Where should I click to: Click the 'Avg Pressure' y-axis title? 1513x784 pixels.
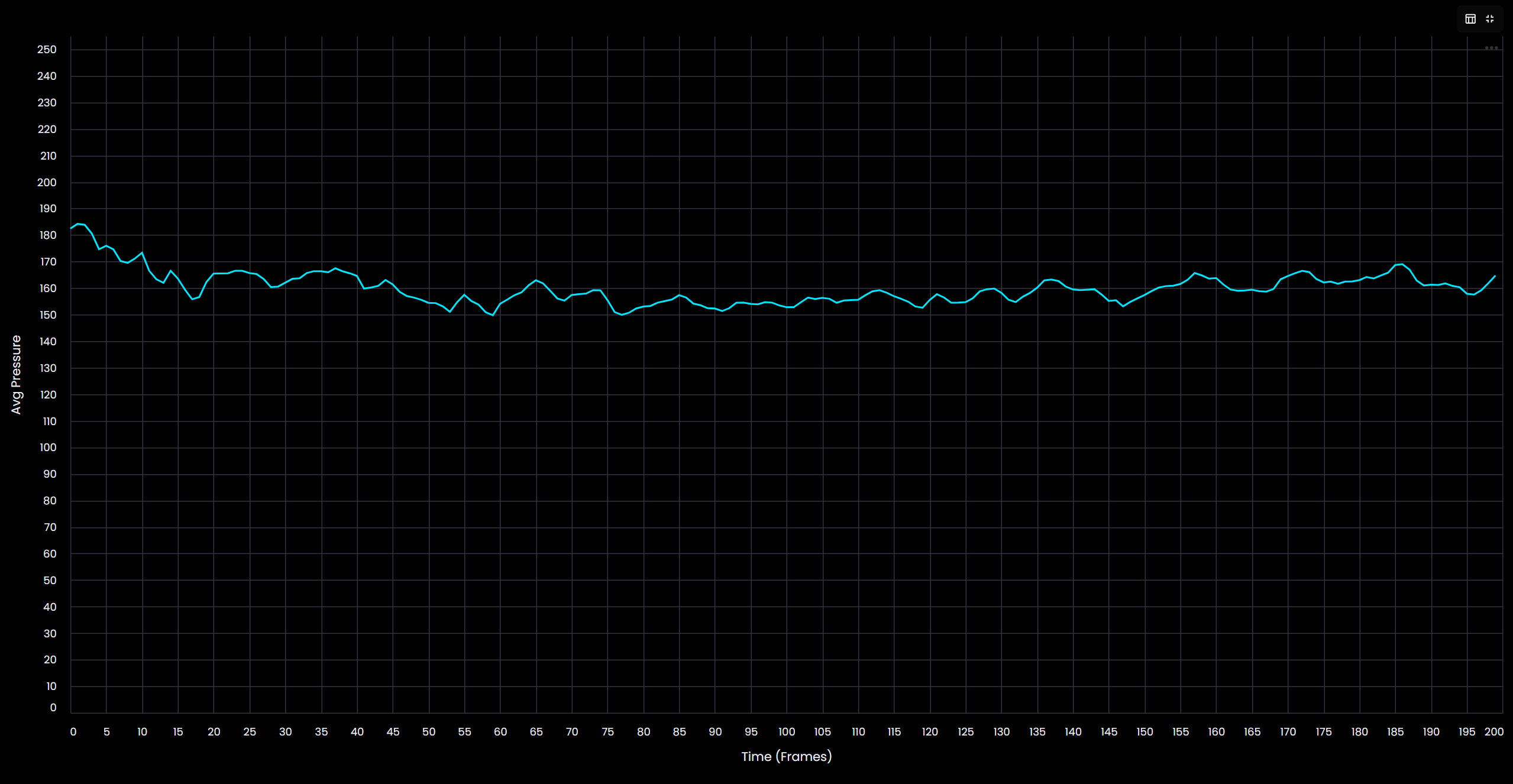click(16, 374)
